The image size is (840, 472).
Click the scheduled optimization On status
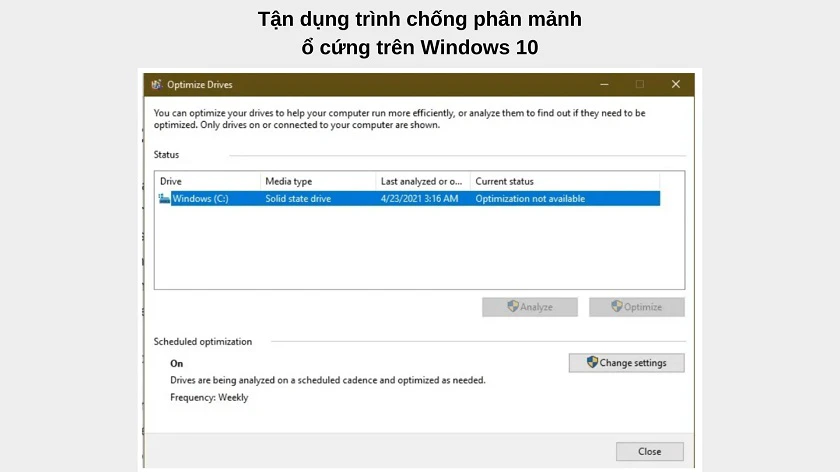click(x=177, y=364)
